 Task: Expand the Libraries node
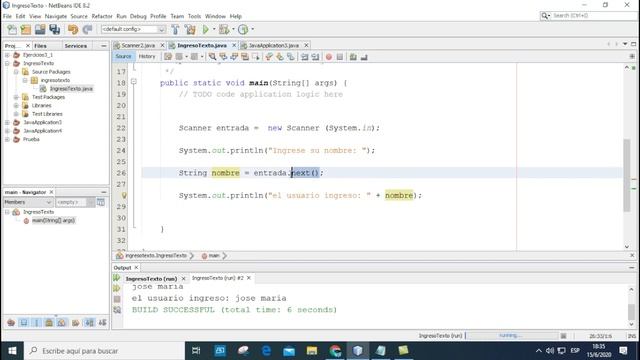(16, 105)
